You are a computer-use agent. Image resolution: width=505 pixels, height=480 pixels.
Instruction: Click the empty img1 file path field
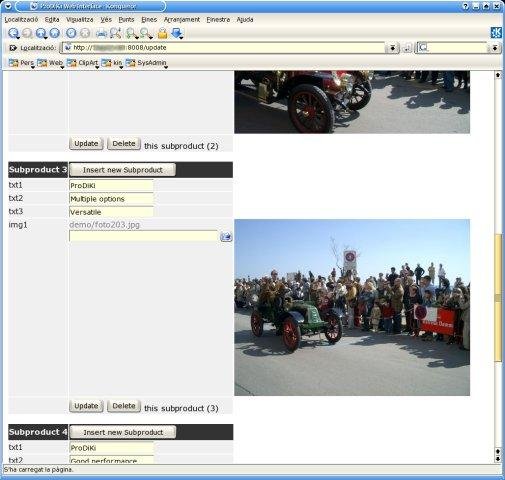pyautogui.click(x=143, y=236)
